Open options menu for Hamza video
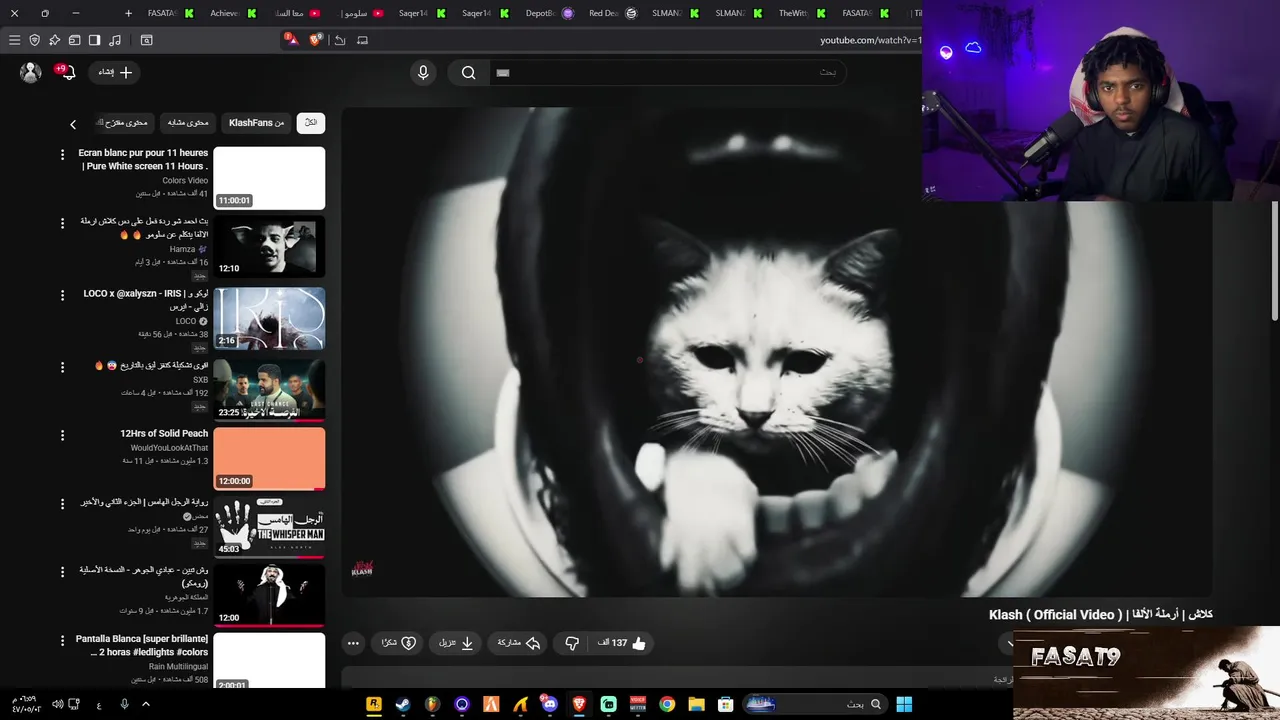The height and width of the screenshot is (720, 1280). coord(62,223)
